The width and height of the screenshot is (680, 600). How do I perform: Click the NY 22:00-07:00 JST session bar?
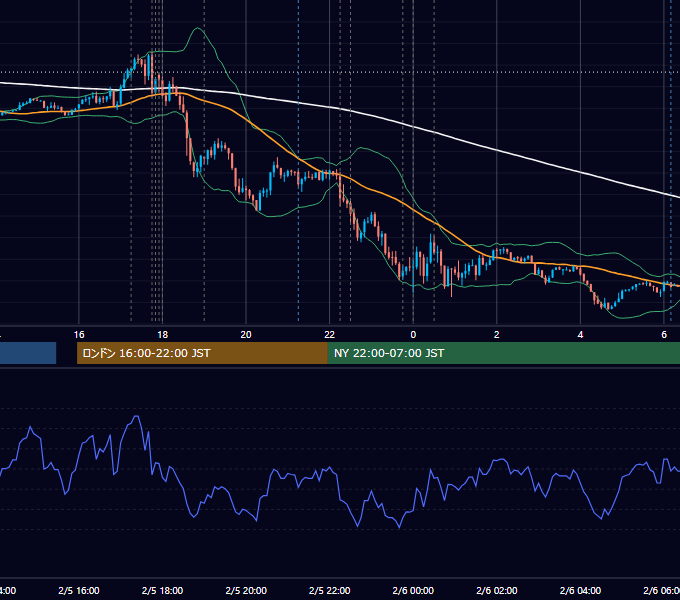pos(503,353)
